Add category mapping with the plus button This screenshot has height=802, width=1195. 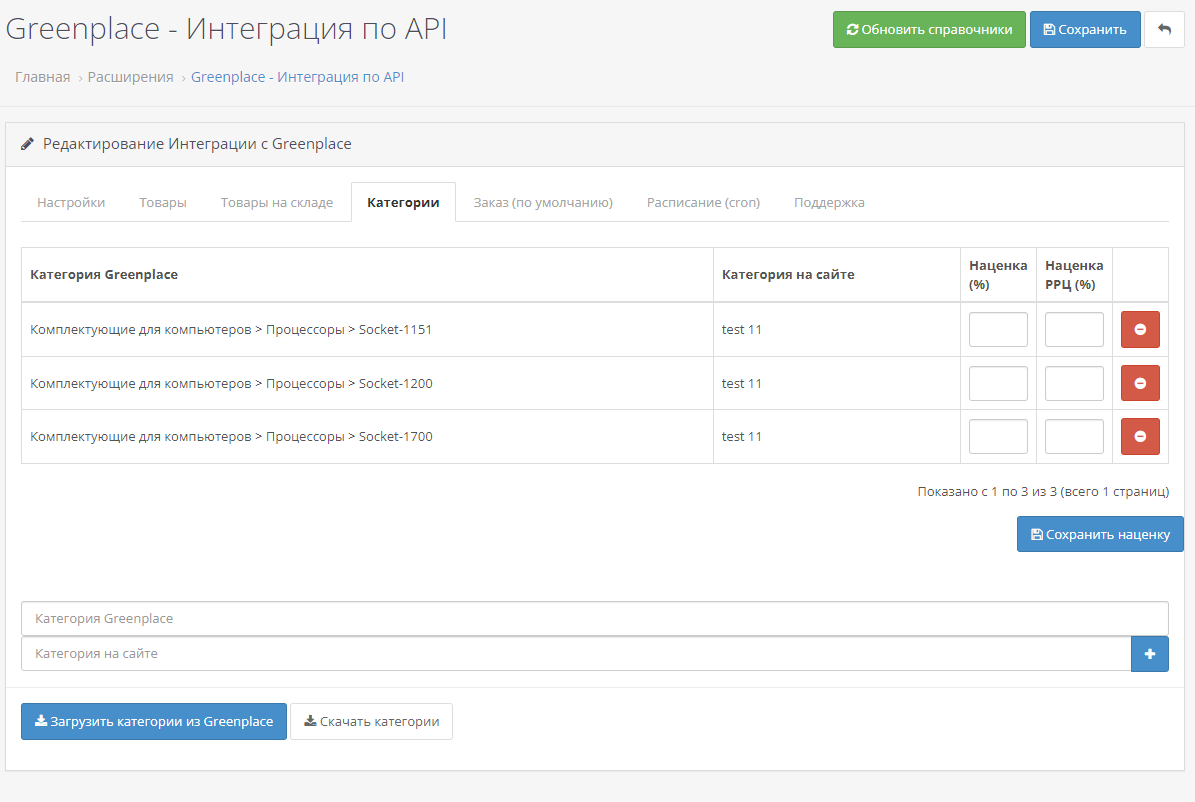1149,654
